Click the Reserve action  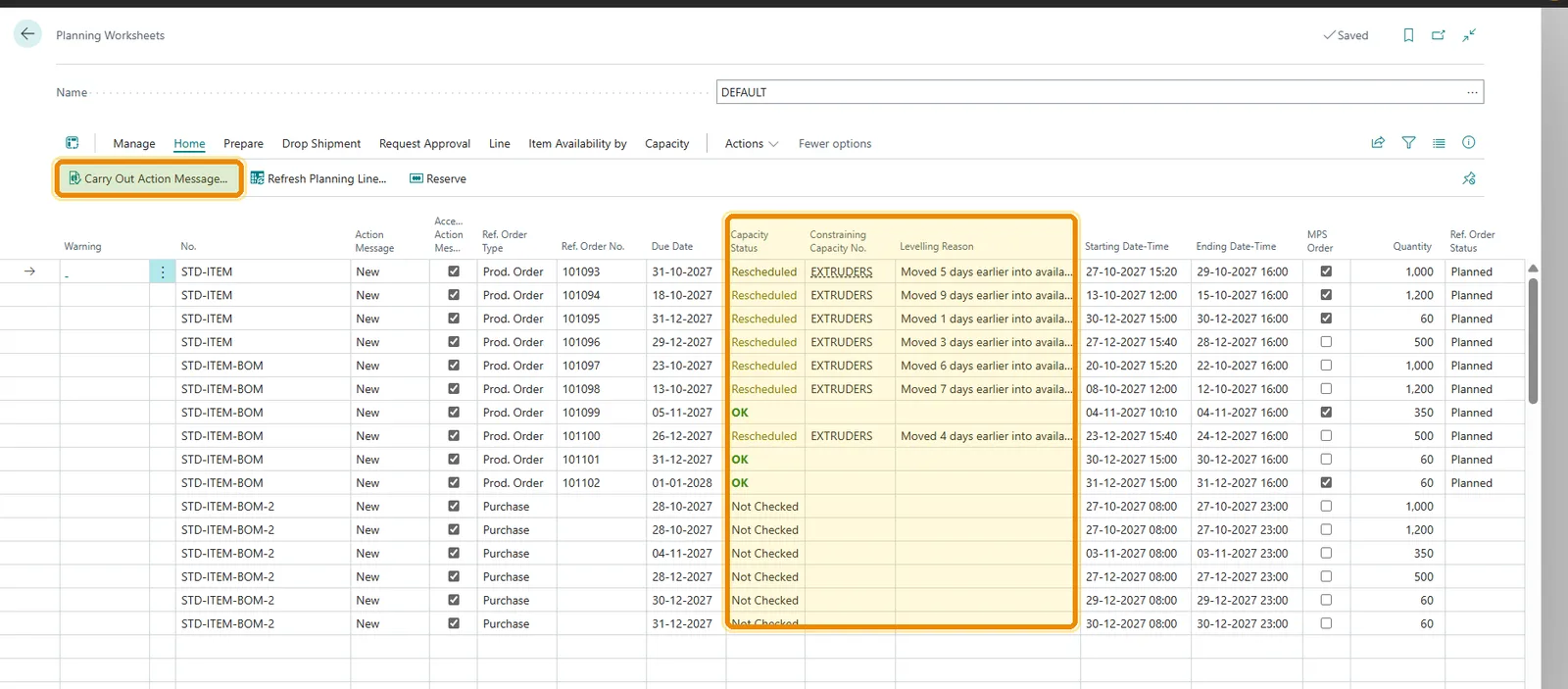coord(437,178)
